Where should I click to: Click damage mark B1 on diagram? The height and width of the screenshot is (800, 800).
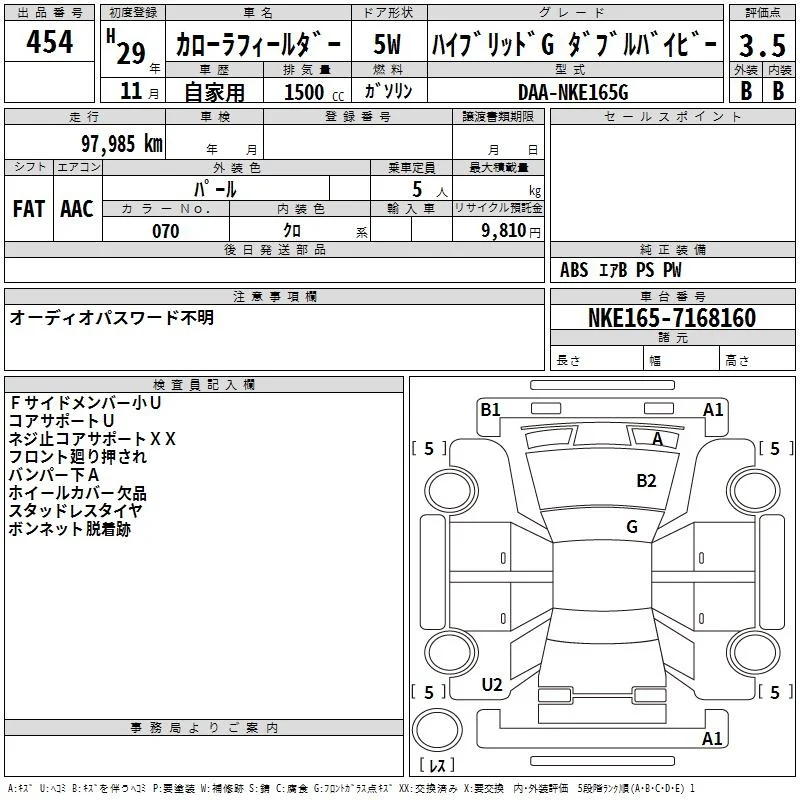click(x=490, y=410)
